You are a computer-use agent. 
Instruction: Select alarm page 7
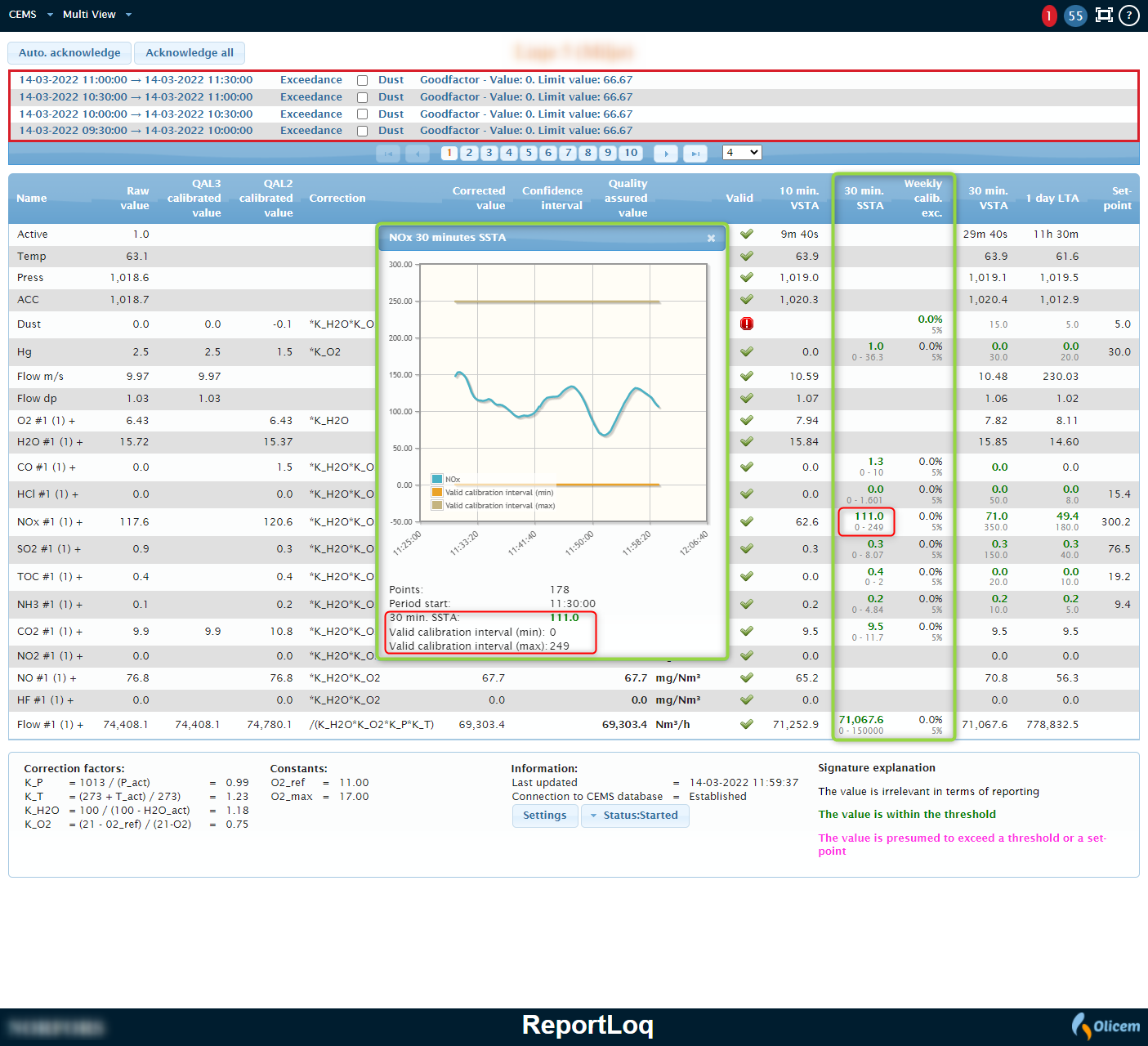569,153
